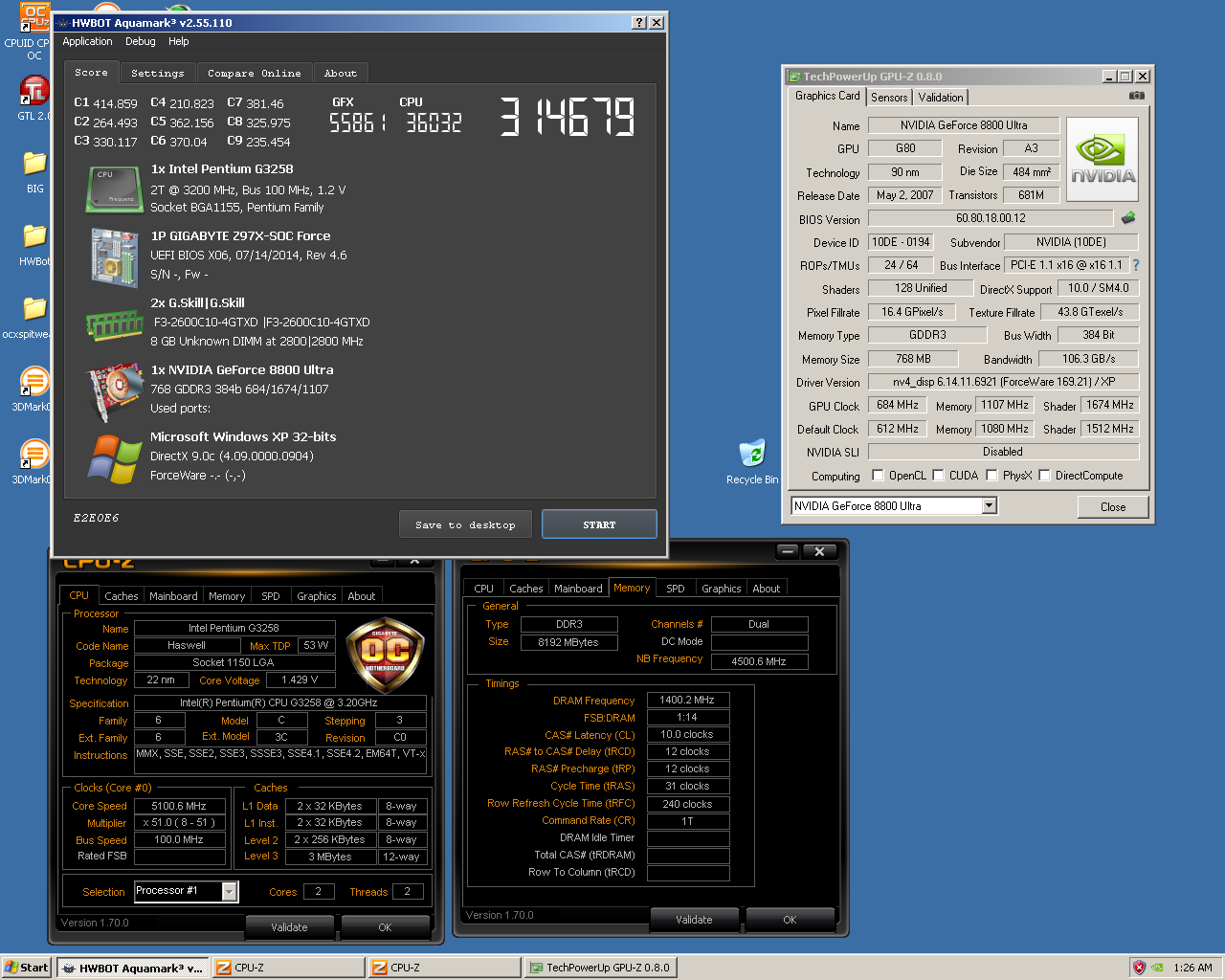
Task: Open the Windows Start menu
Action: pos(27,968)
